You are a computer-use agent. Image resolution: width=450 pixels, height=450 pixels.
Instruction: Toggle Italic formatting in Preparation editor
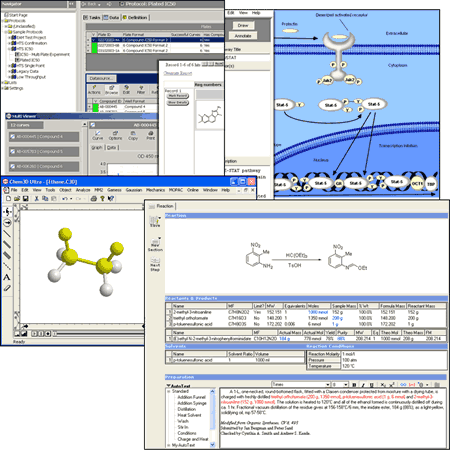363,385
